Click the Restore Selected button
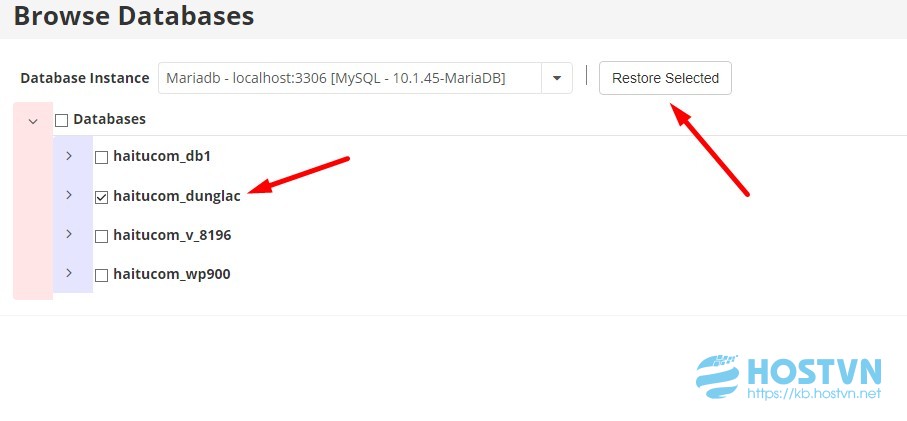Viewport: 907px width, 421px height. pyautogui.click(x=665, y=78)
